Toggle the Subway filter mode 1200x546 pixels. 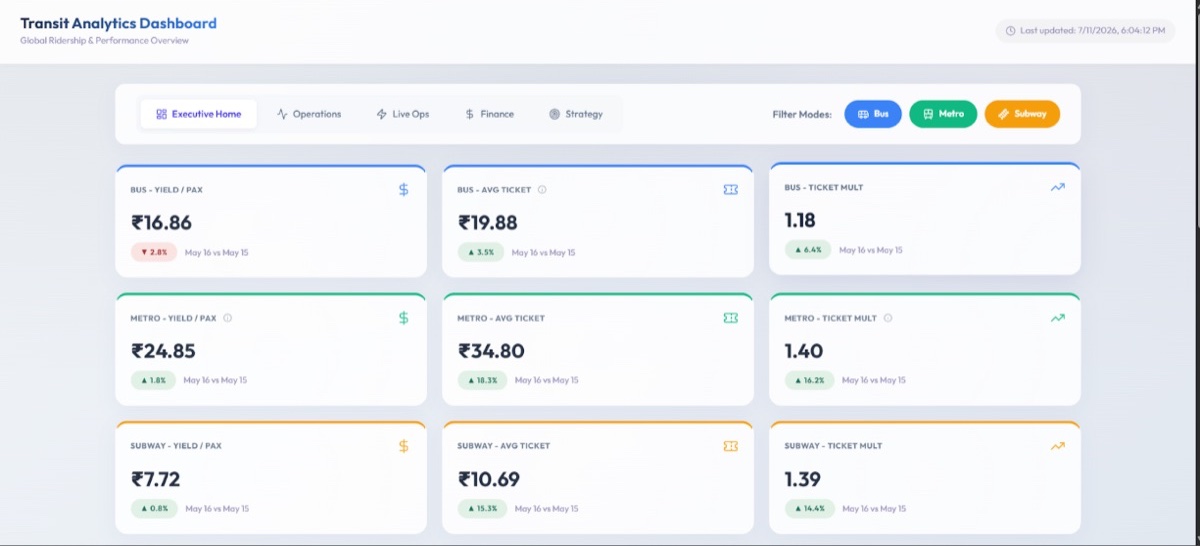click(1022, 114)
